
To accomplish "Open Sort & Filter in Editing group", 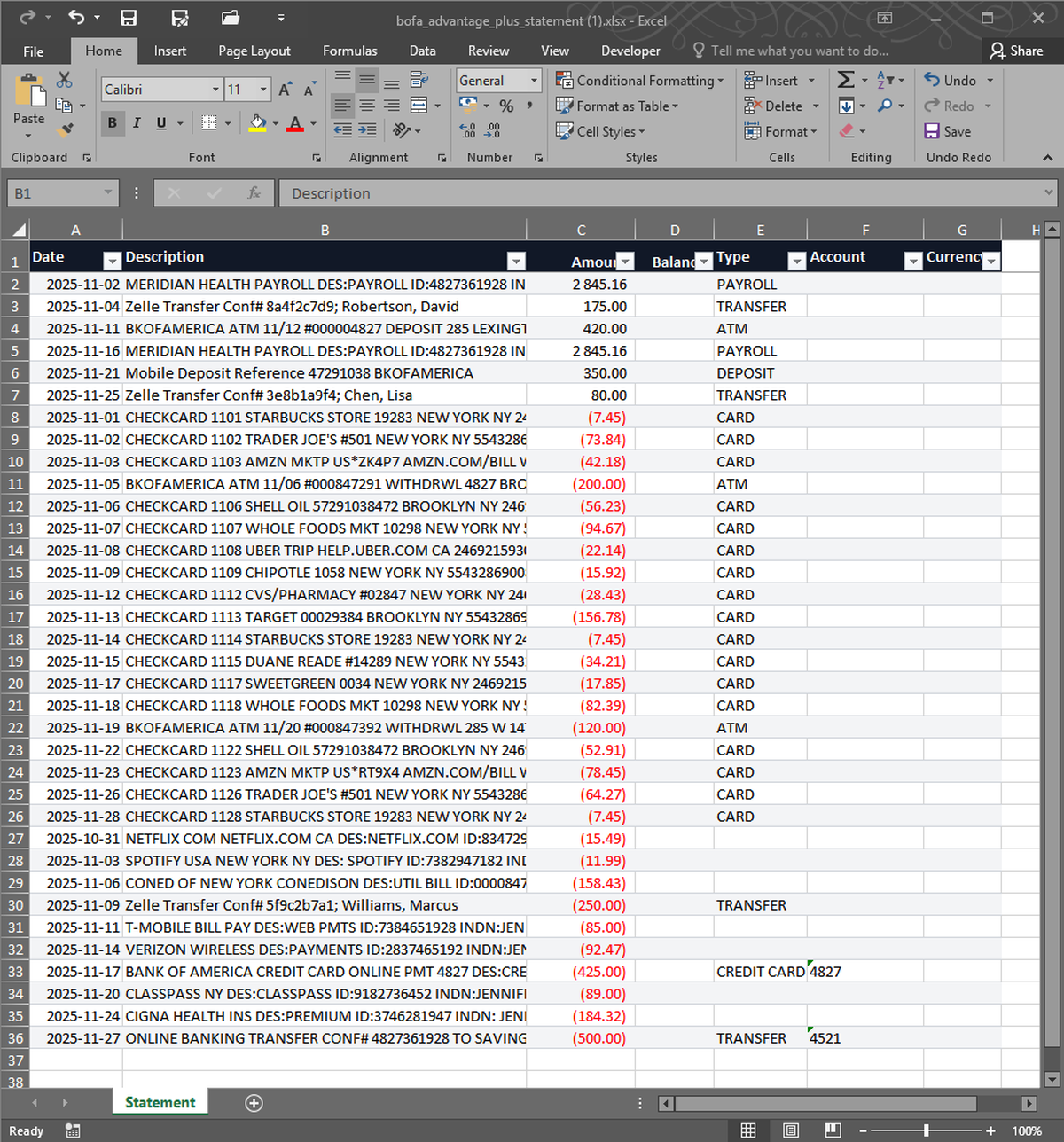I will coord(885,80).
